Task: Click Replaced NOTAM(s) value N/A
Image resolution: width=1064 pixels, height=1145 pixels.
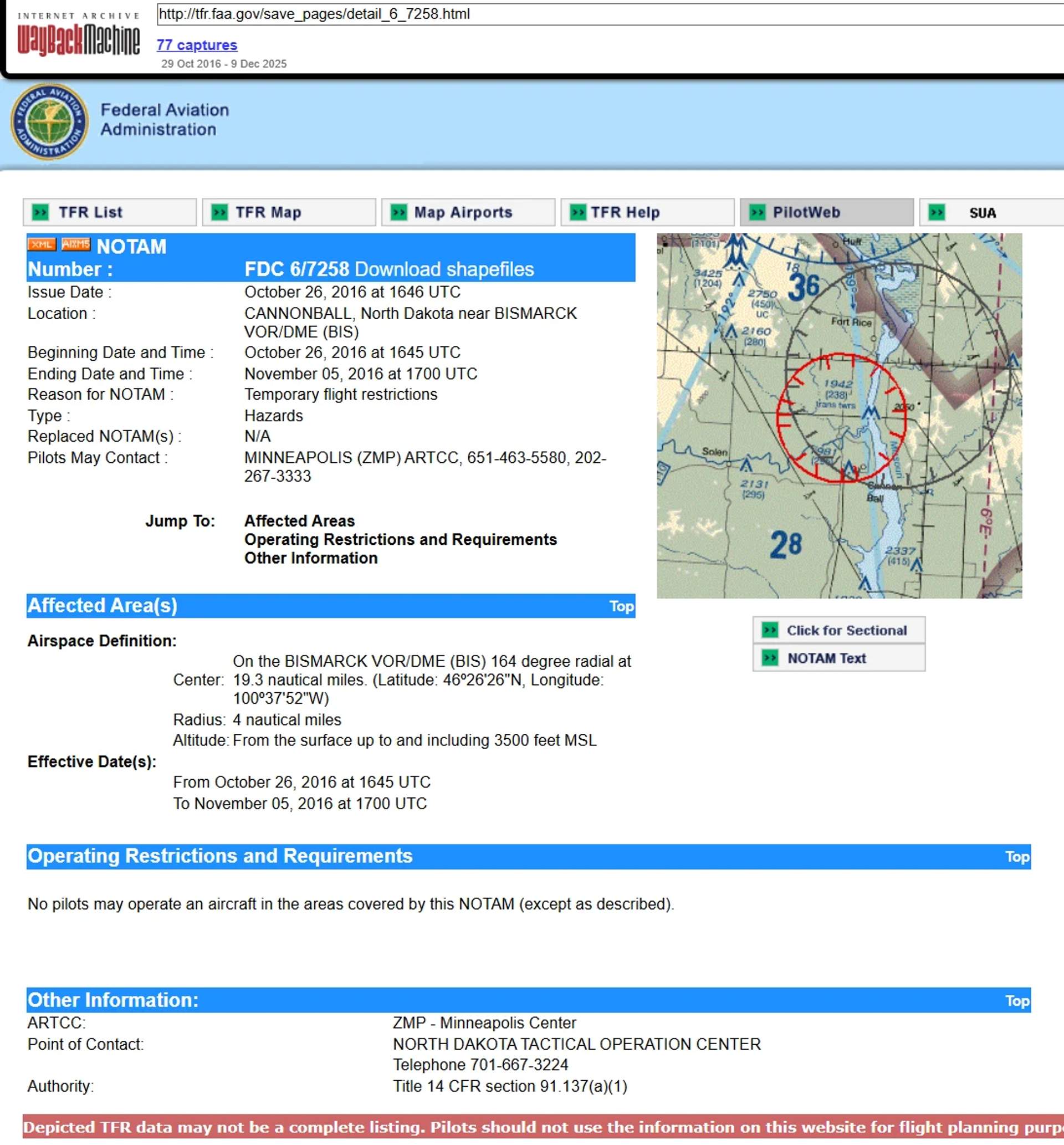Action: pyautogui.click(x=257, y=436)
